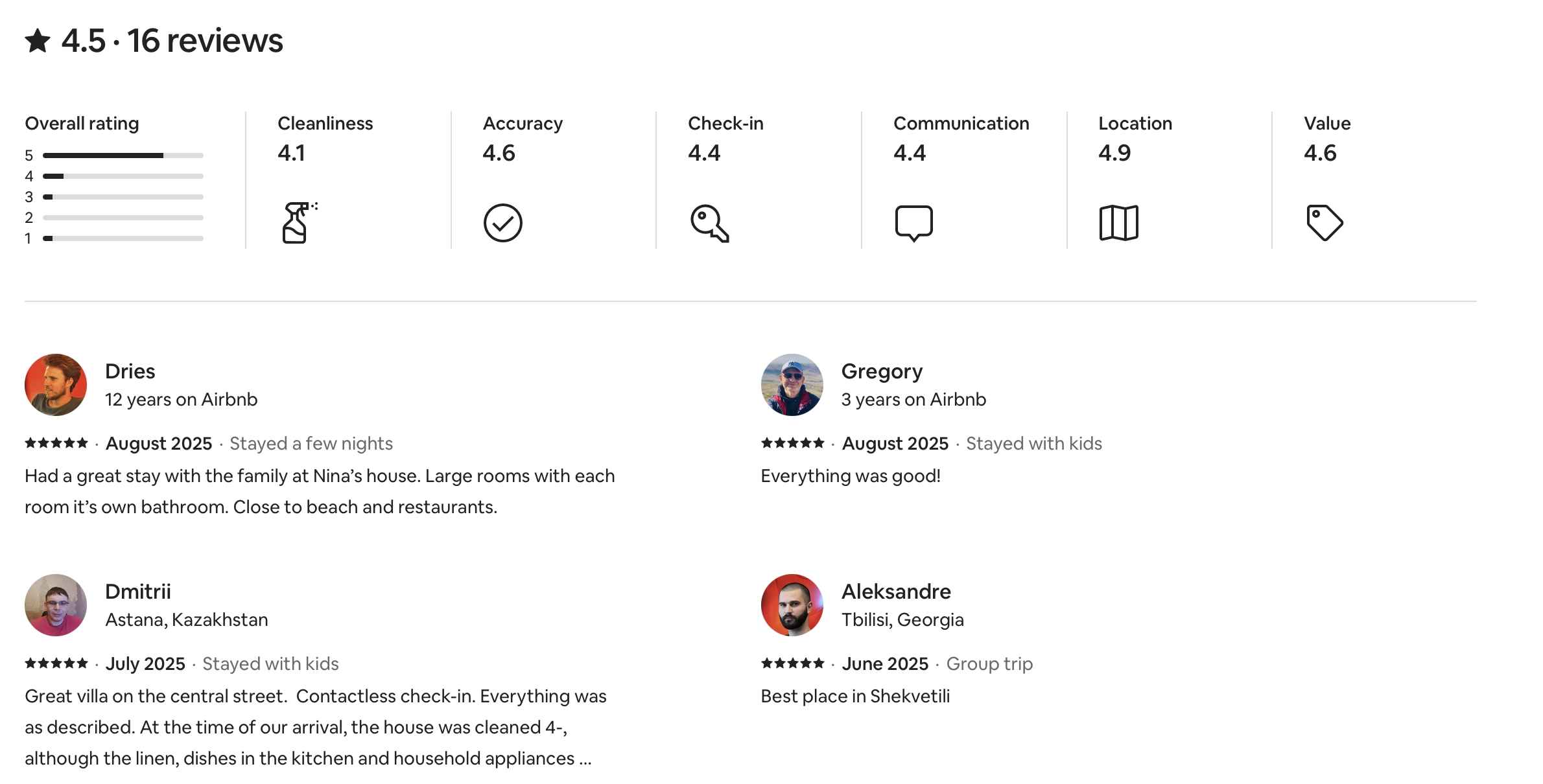Open Dmitrii's profile photo
This screenshot has height=784, width=1543.
coord(56,605)
